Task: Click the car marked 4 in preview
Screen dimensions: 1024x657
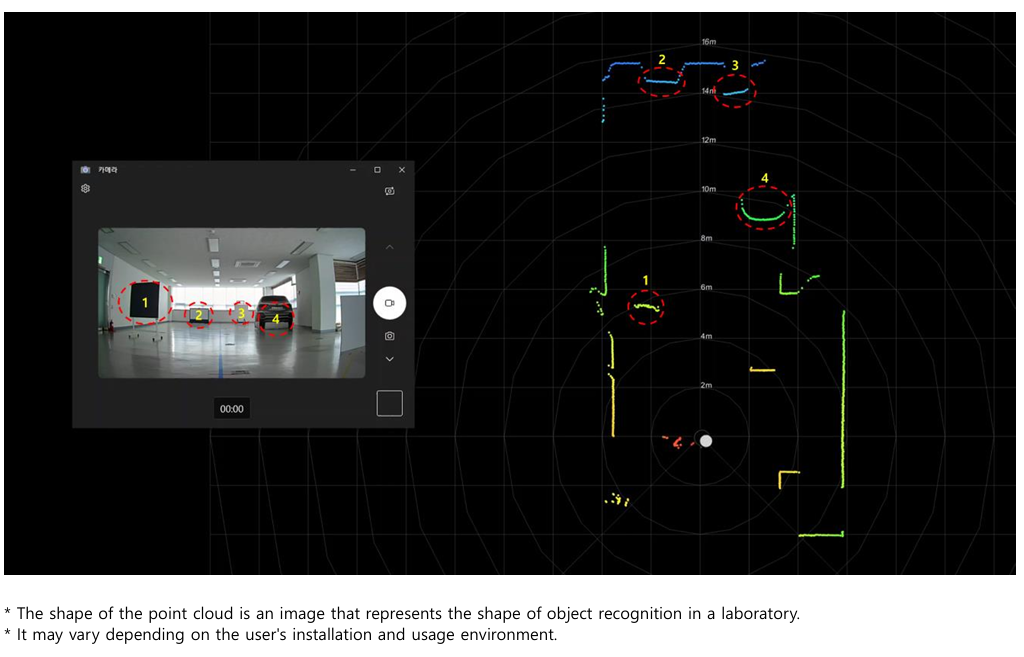Action: (x=275, y=311)
